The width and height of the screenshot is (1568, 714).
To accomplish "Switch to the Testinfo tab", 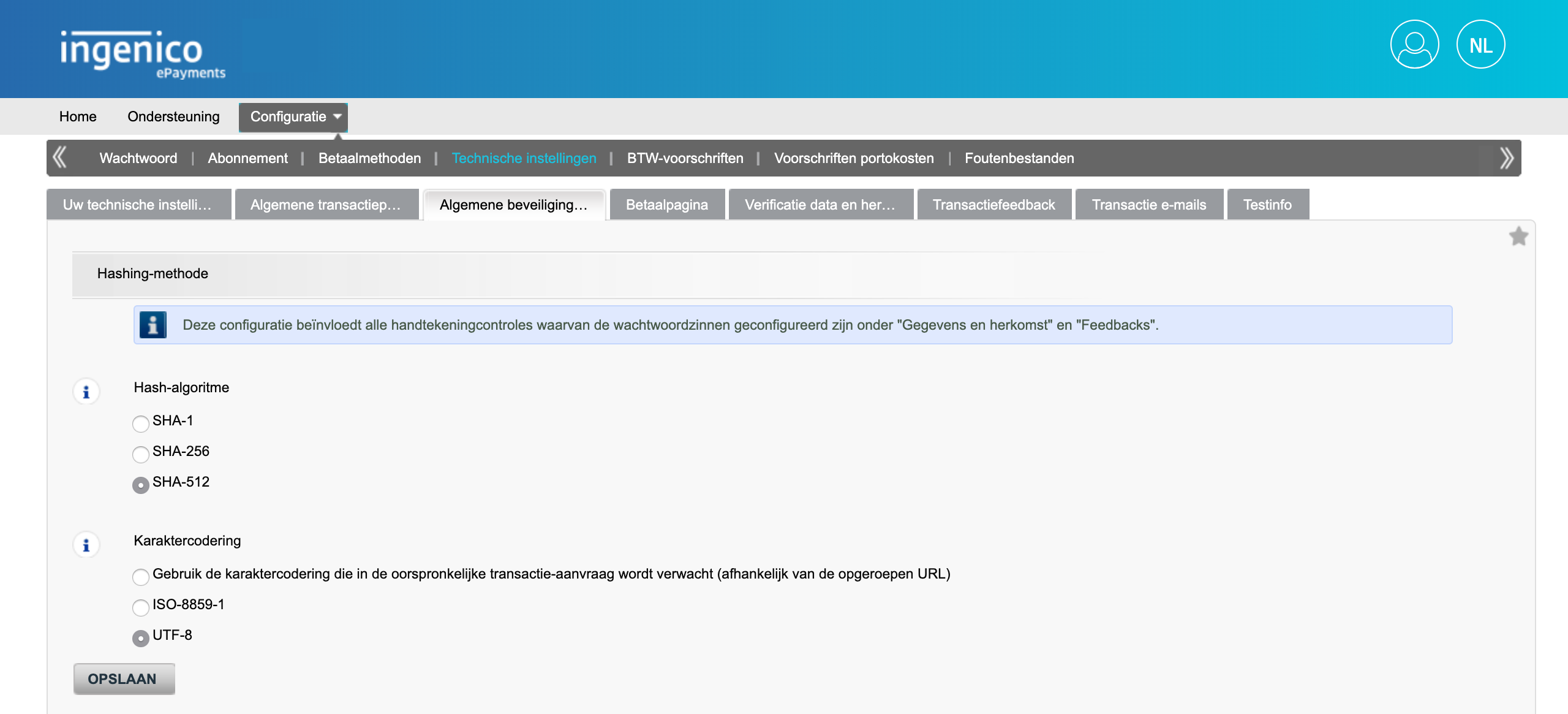I will 1268,205.
